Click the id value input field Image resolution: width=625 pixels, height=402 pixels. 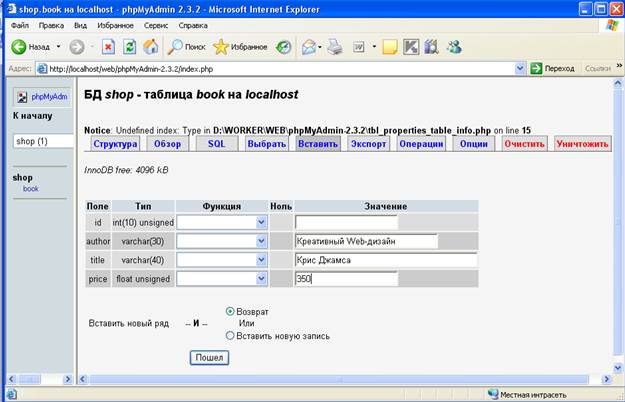(x=346, y=222)
